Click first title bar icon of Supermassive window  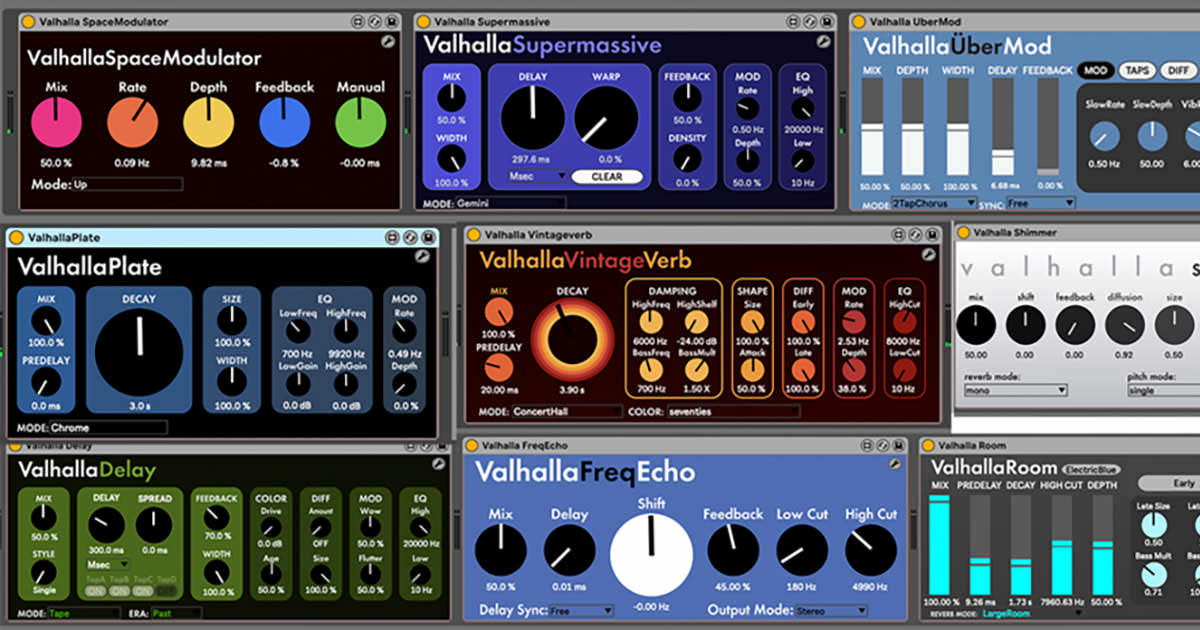[792, 21]
